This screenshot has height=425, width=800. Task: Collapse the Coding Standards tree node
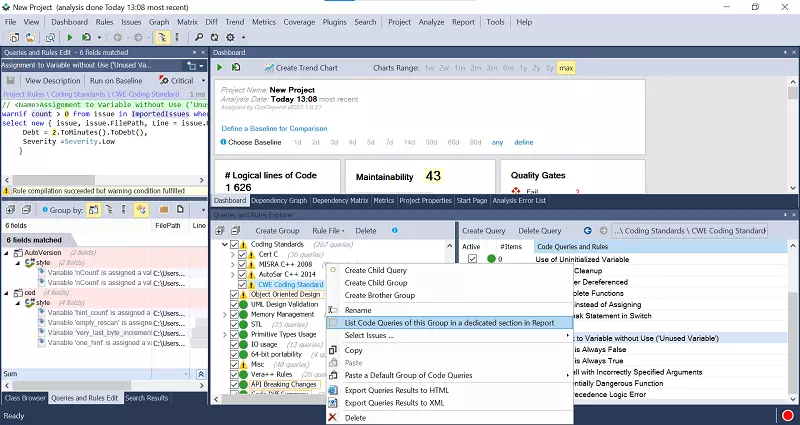224,245
